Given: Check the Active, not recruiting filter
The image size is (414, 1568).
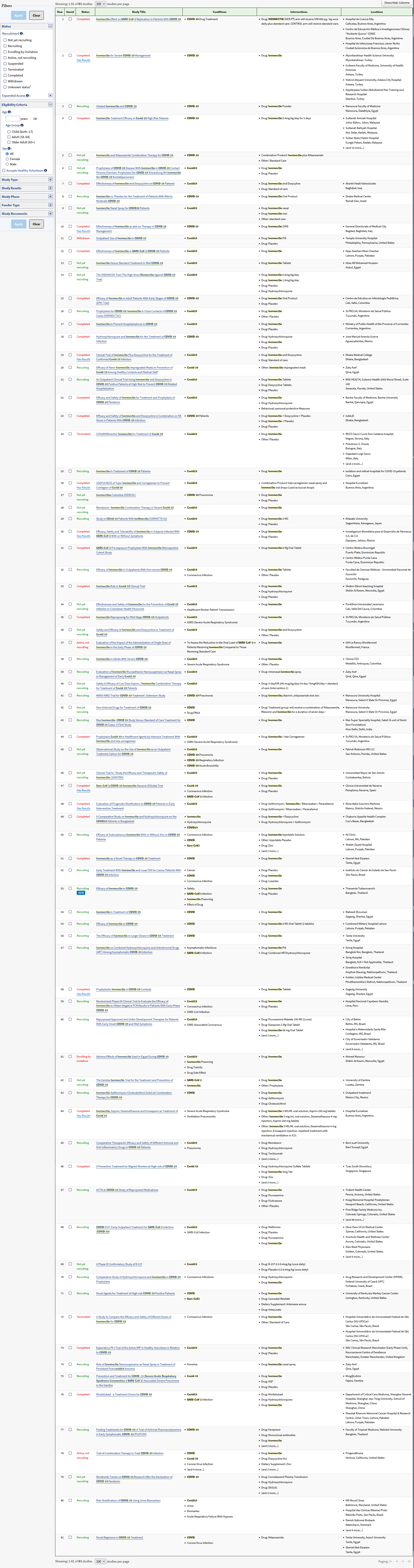Looking at the screenshot, I should [x=5, y=58].
